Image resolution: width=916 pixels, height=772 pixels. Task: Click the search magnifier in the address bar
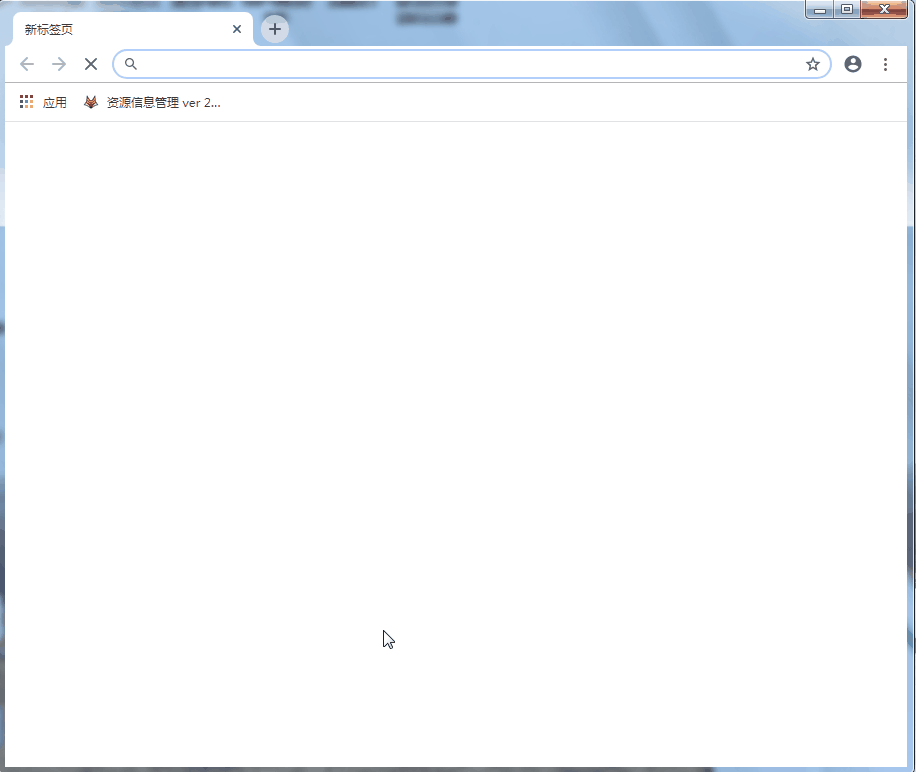click(x=131, y=64)
